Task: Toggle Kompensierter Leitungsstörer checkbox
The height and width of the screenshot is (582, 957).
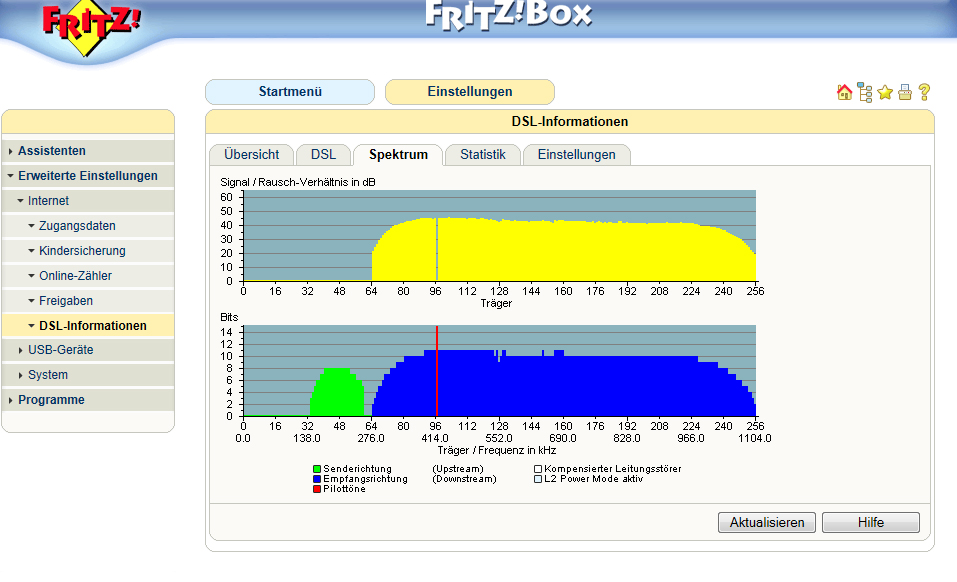Action: click(538, 469)
